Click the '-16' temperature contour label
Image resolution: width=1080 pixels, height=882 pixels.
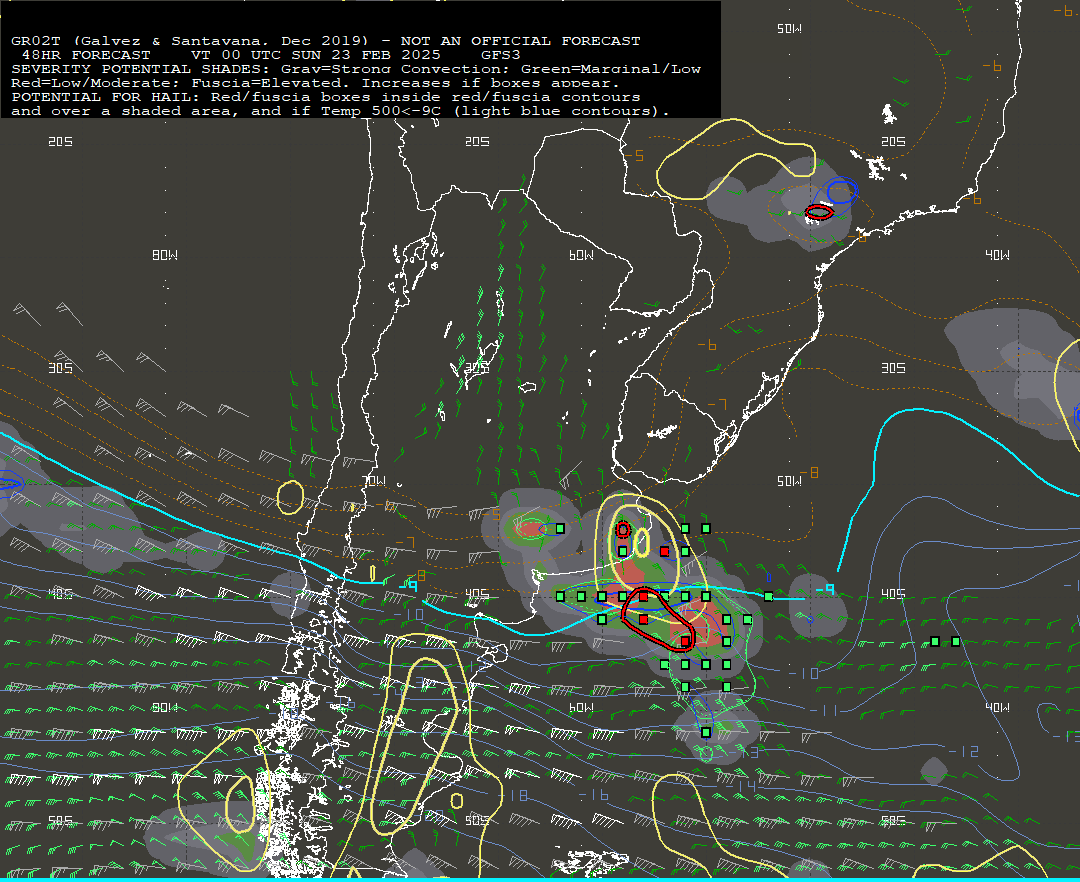tap(593, 795)
